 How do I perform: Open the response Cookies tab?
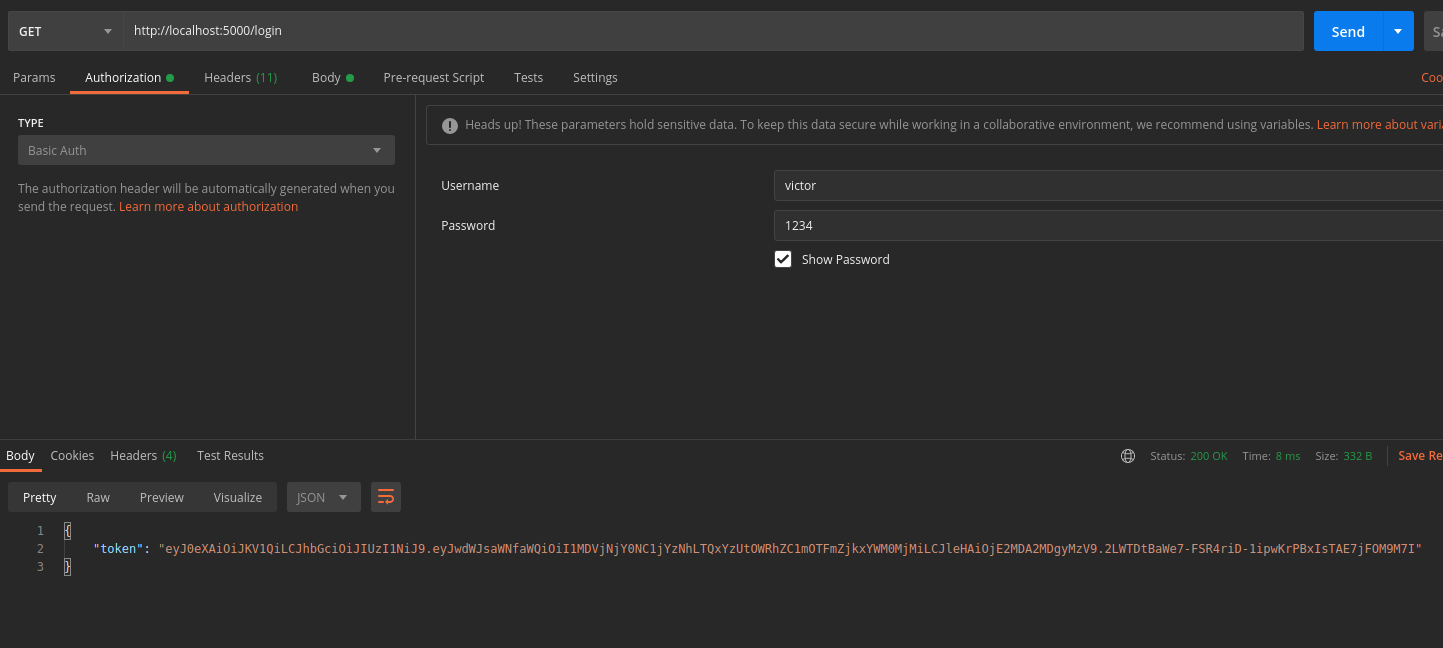point(72,455)
